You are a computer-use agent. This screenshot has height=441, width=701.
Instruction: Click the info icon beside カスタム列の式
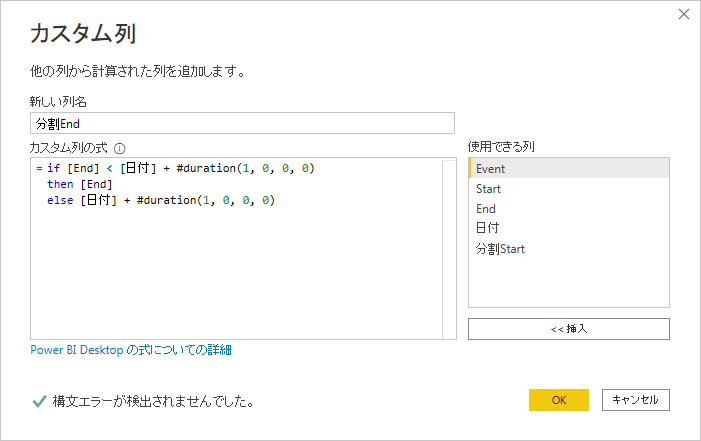120,148
